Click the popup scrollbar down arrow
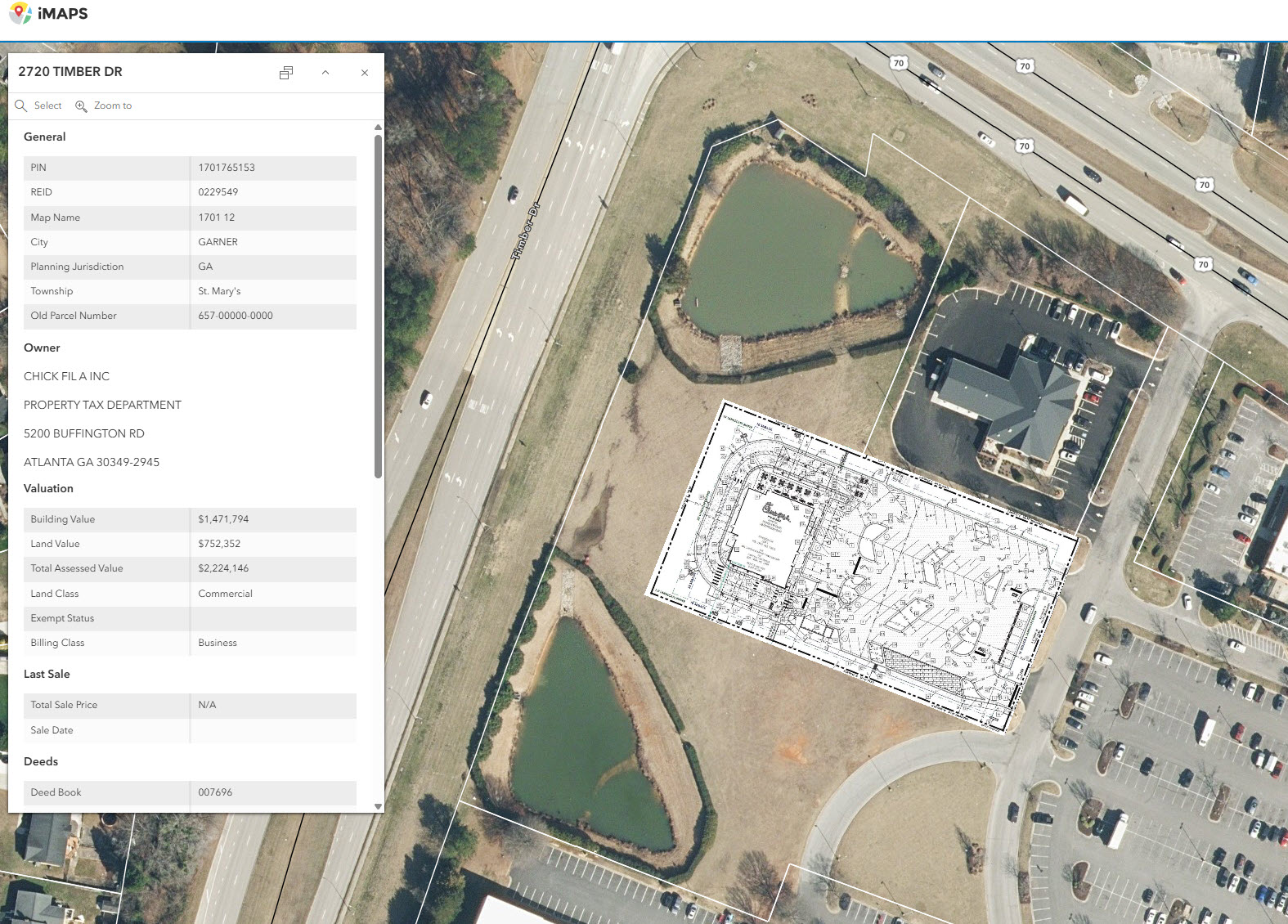1288x924 pixels. tap(378, 806)
